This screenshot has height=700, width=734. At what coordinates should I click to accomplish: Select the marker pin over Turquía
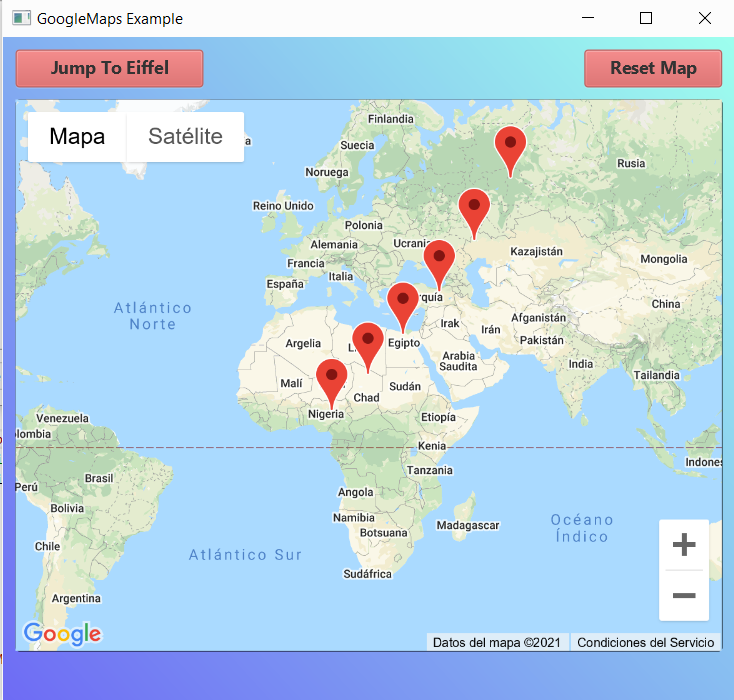pos(439,265)
